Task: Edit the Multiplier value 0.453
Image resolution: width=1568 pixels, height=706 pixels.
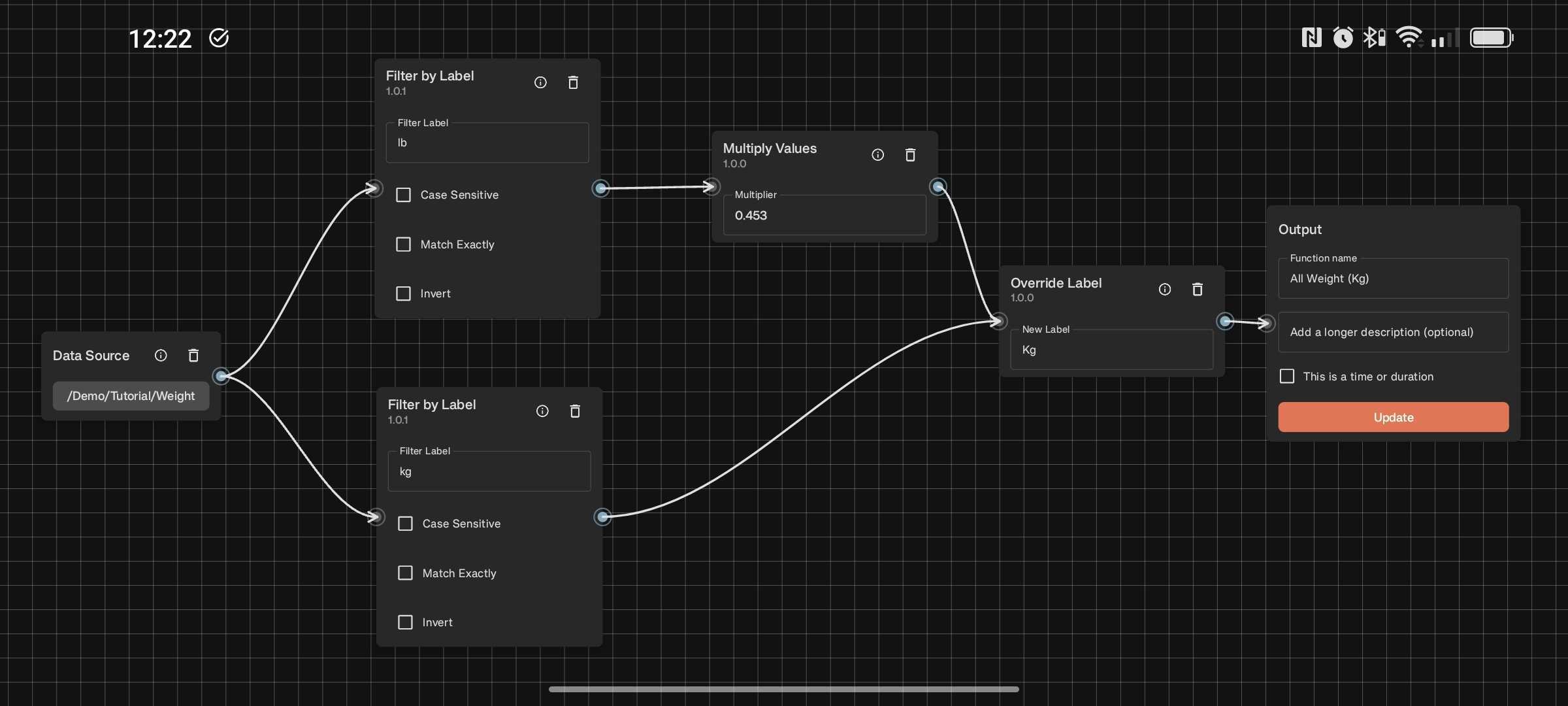Action: [825, 215]
